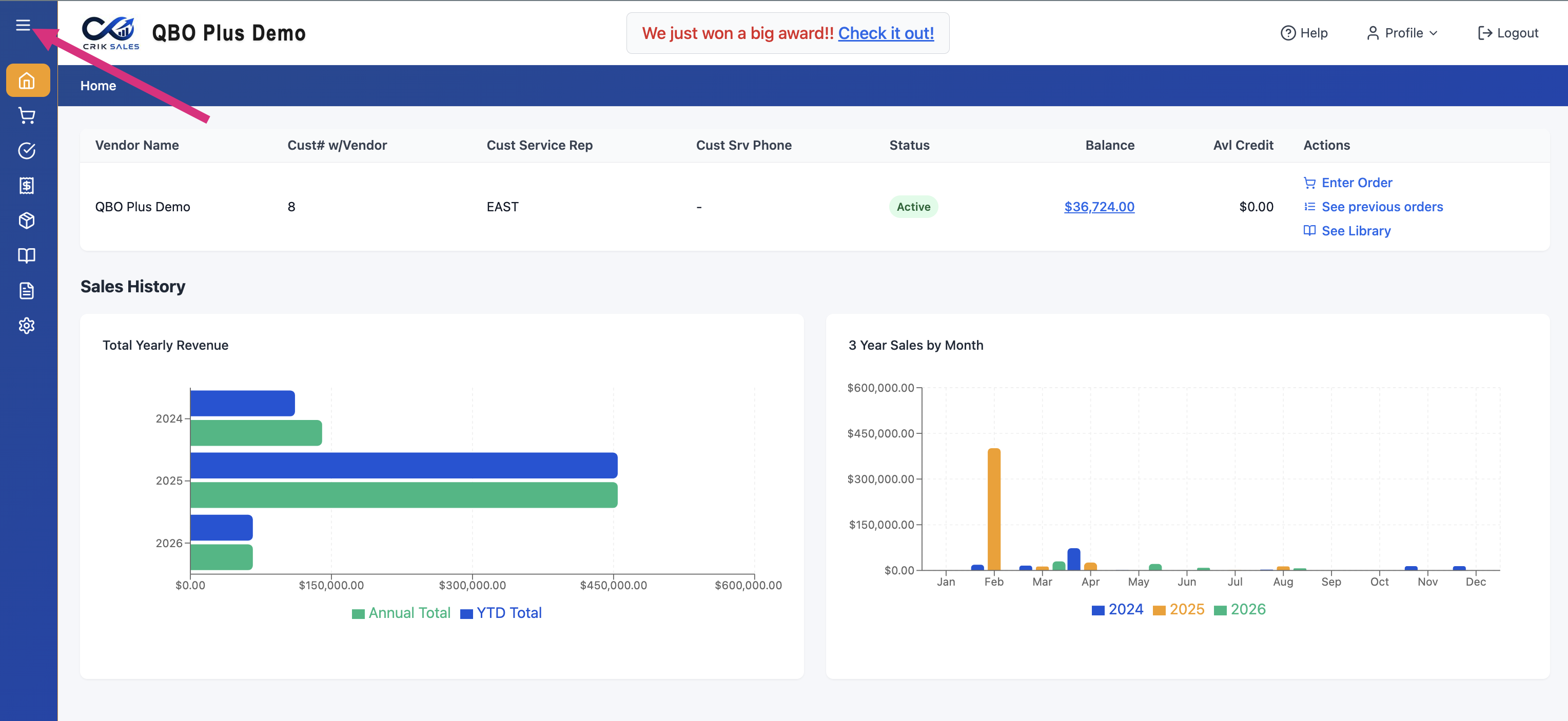Click the Avl Credit column header
Screen dimensions: 1568x721
[x=1243, y=146]
